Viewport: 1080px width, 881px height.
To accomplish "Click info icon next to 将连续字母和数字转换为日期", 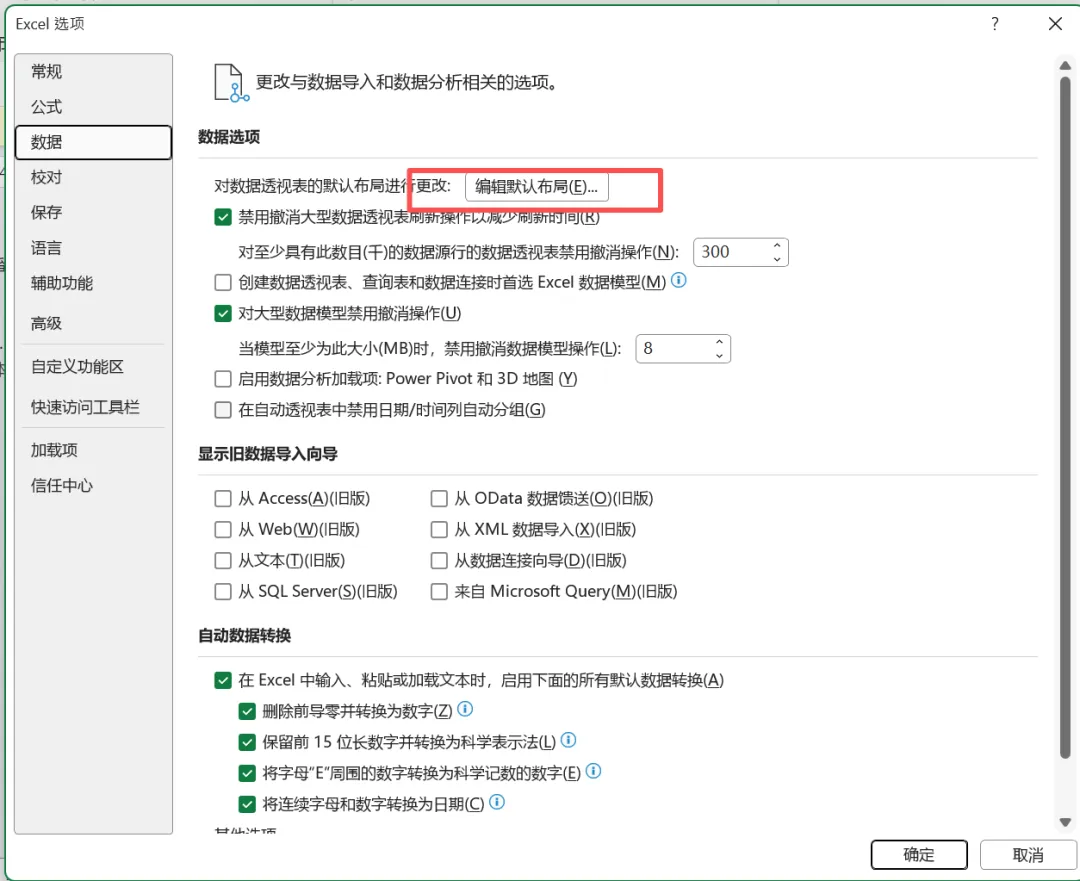I will coord(497,802).
